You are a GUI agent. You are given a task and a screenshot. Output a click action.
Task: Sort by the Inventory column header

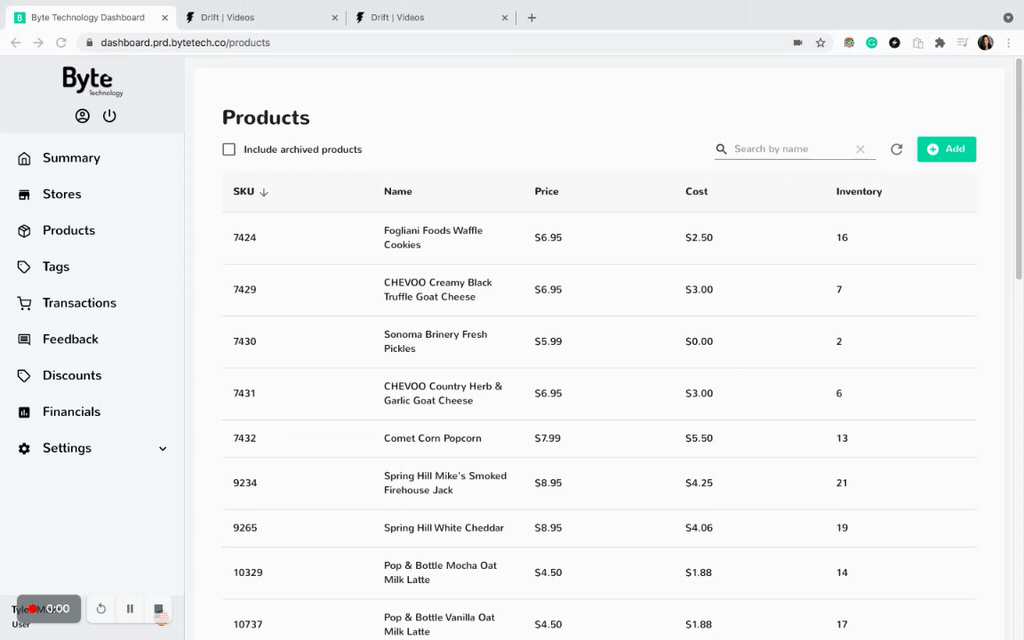[x=859, y=191]
